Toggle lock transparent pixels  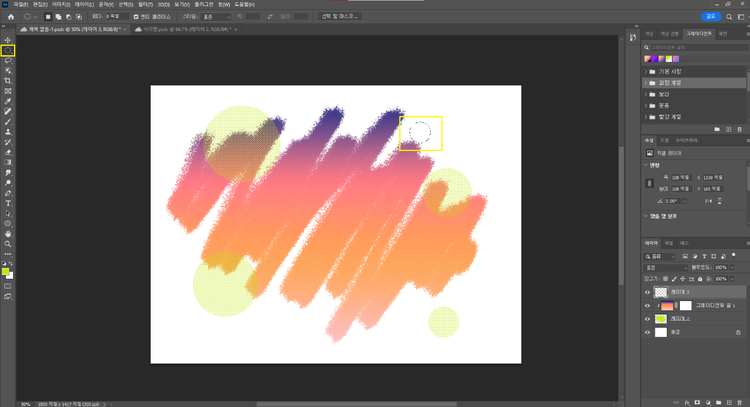click(x=665, y=279)
